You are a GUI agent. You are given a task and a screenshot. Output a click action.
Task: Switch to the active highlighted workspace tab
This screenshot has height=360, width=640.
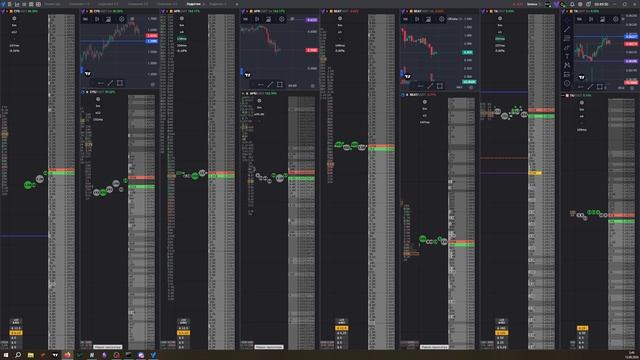pos(194,4)
